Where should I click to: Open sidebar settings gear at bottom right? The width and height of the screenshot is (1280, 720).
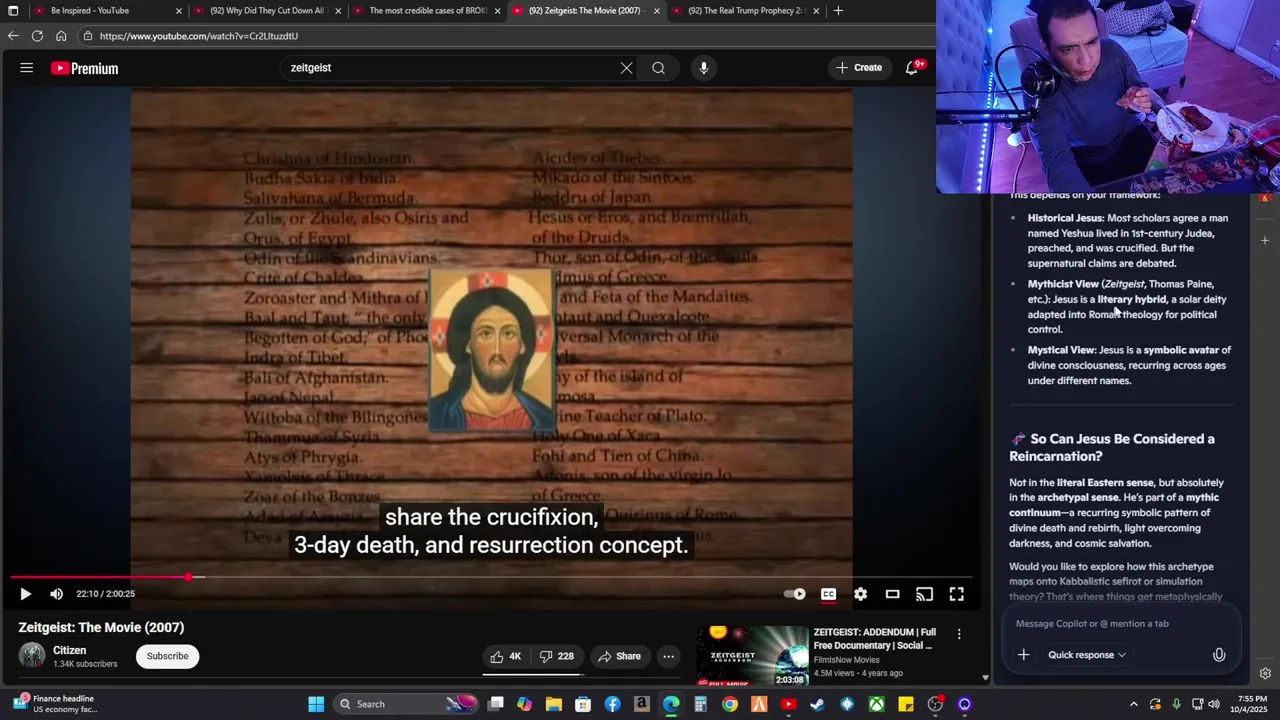(x=1265, y=673)
